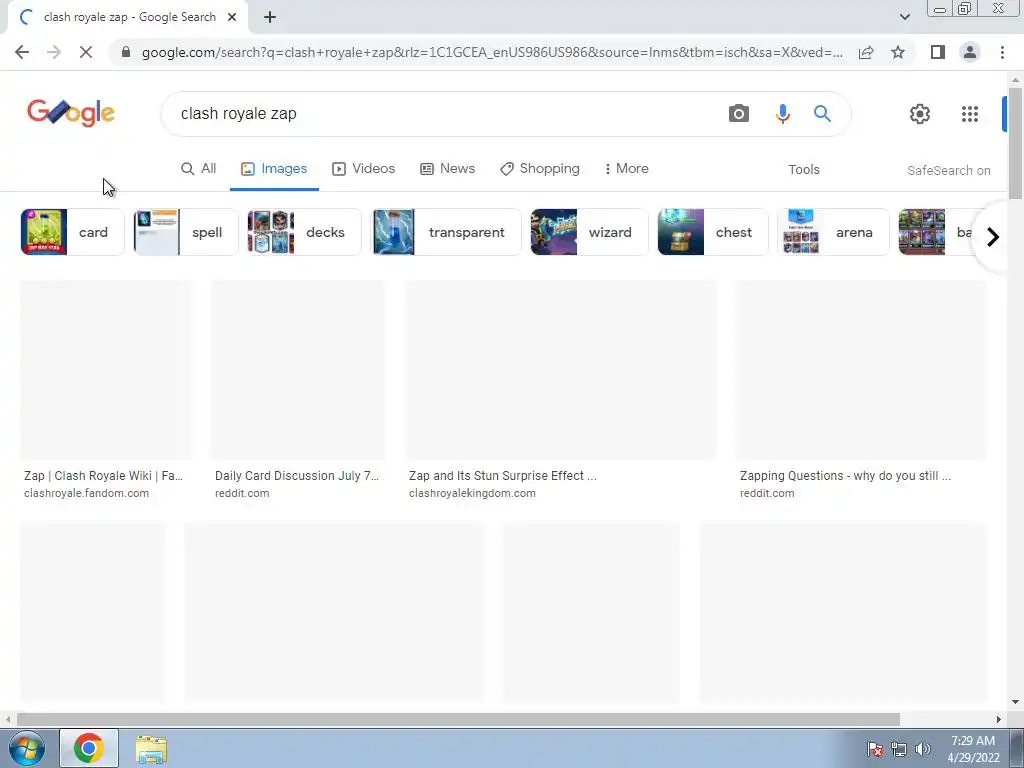Click the vertical scrollbar thumb
Viewport: 1024px width, 768px height.
tap(1015, 142)
